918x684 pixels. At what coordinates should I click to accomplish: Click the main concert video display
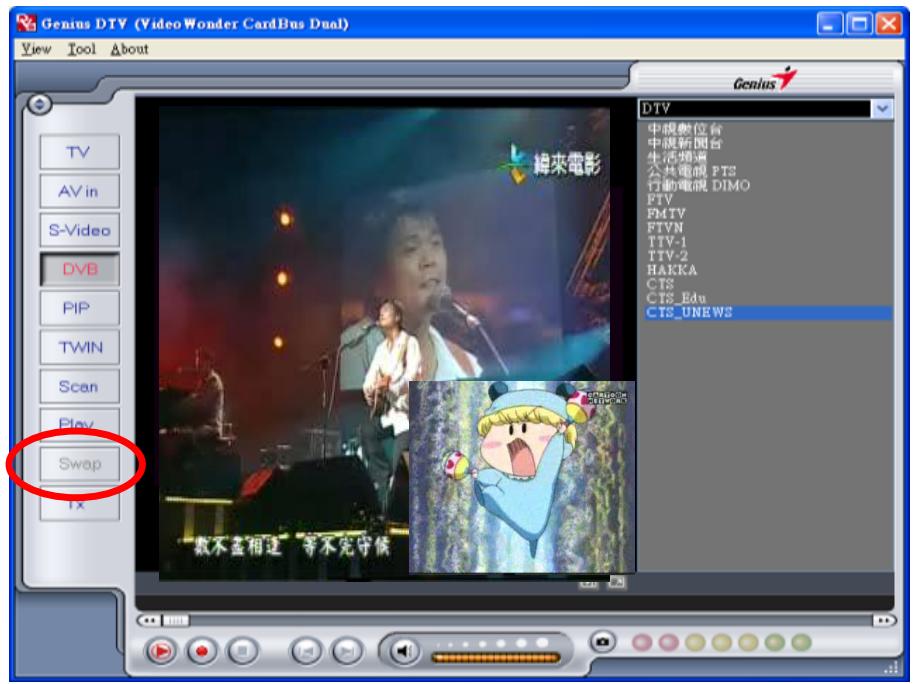[x=384, y=343]
